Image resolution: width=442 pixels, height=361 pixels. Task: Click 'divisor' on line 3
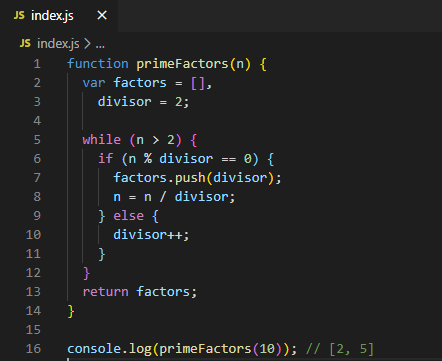point(125,102)
